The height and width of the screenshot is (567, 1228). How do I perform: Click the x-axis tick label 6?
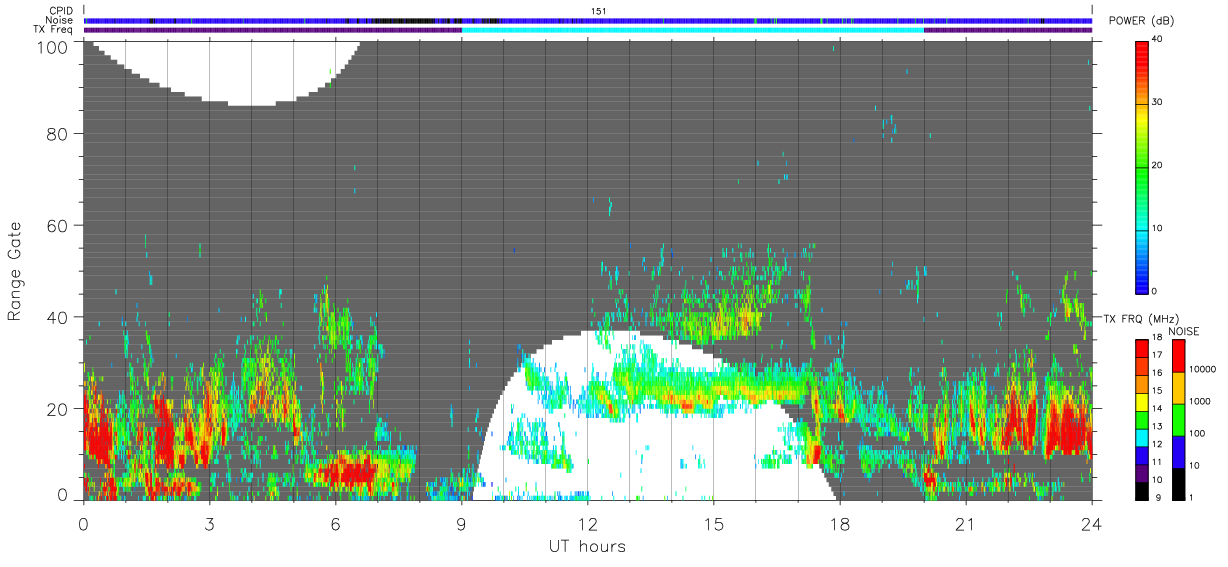[x=335, y=523]
